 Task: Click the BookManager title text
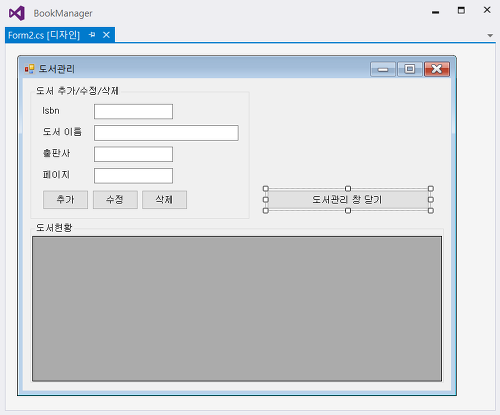tap(63, 13)
